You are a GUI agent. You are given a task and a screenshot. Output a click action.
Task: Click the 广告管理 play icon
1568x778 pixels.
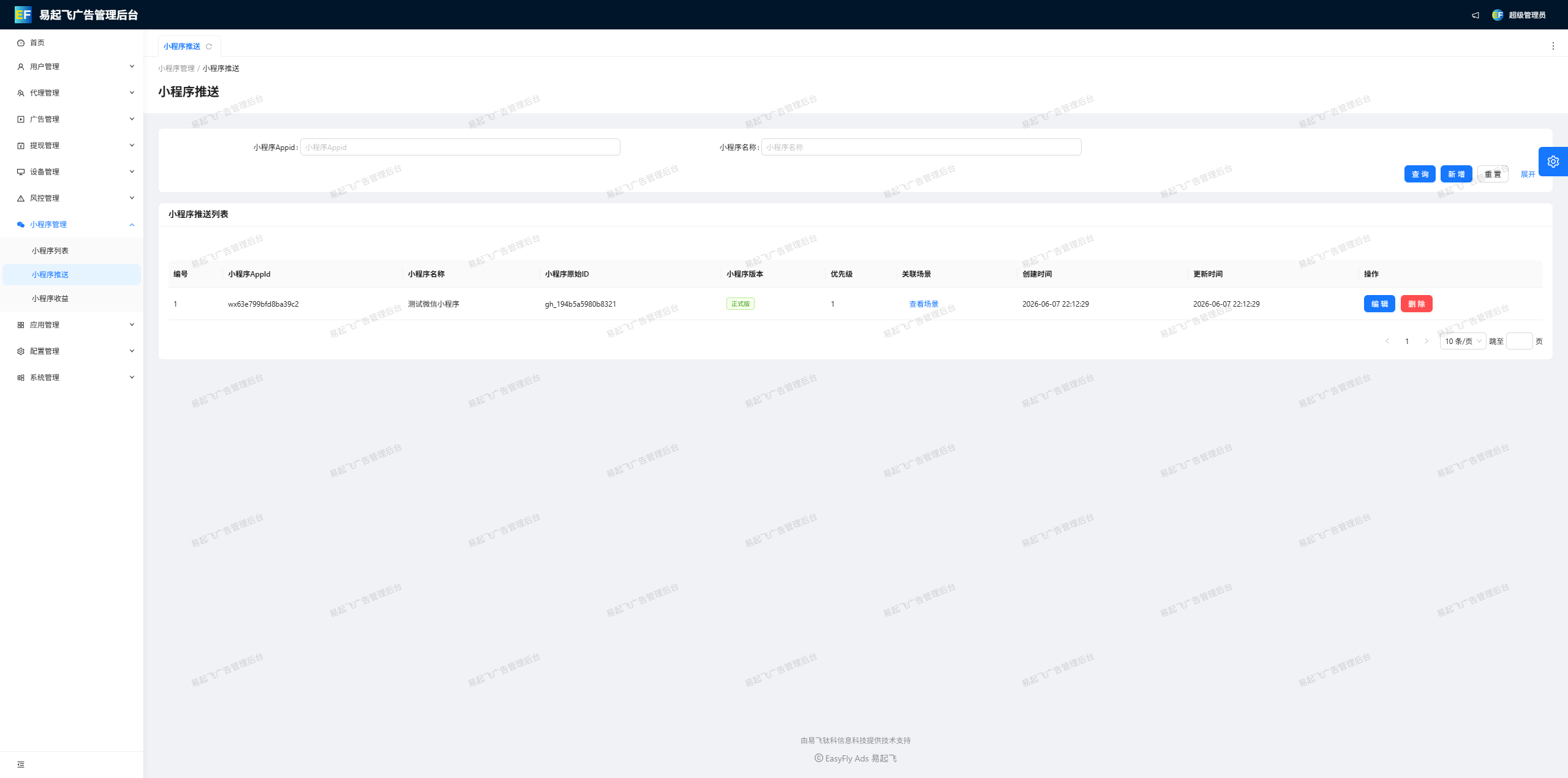(21, 119)
